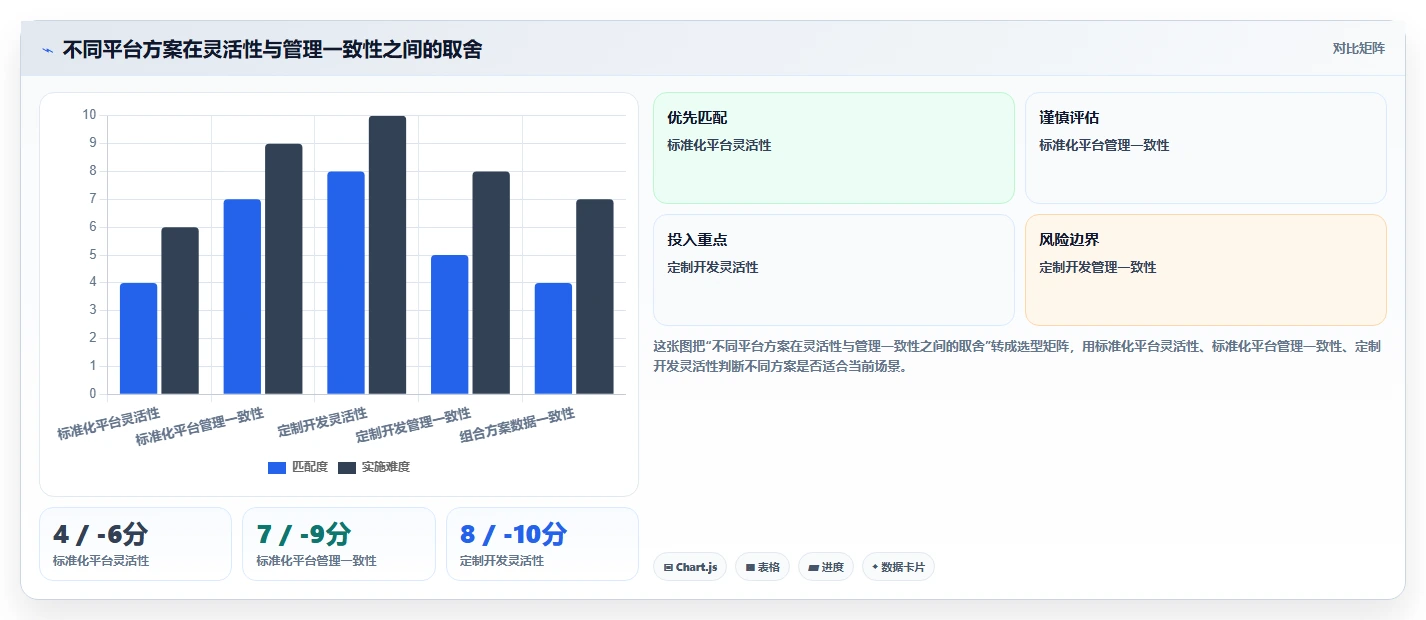Image resolution: width=1426 pixels, height=620 pixels.
Task: Click the dark 实施难度 bar for 定制开发灵活性
Action: click(x=388, y=255)
